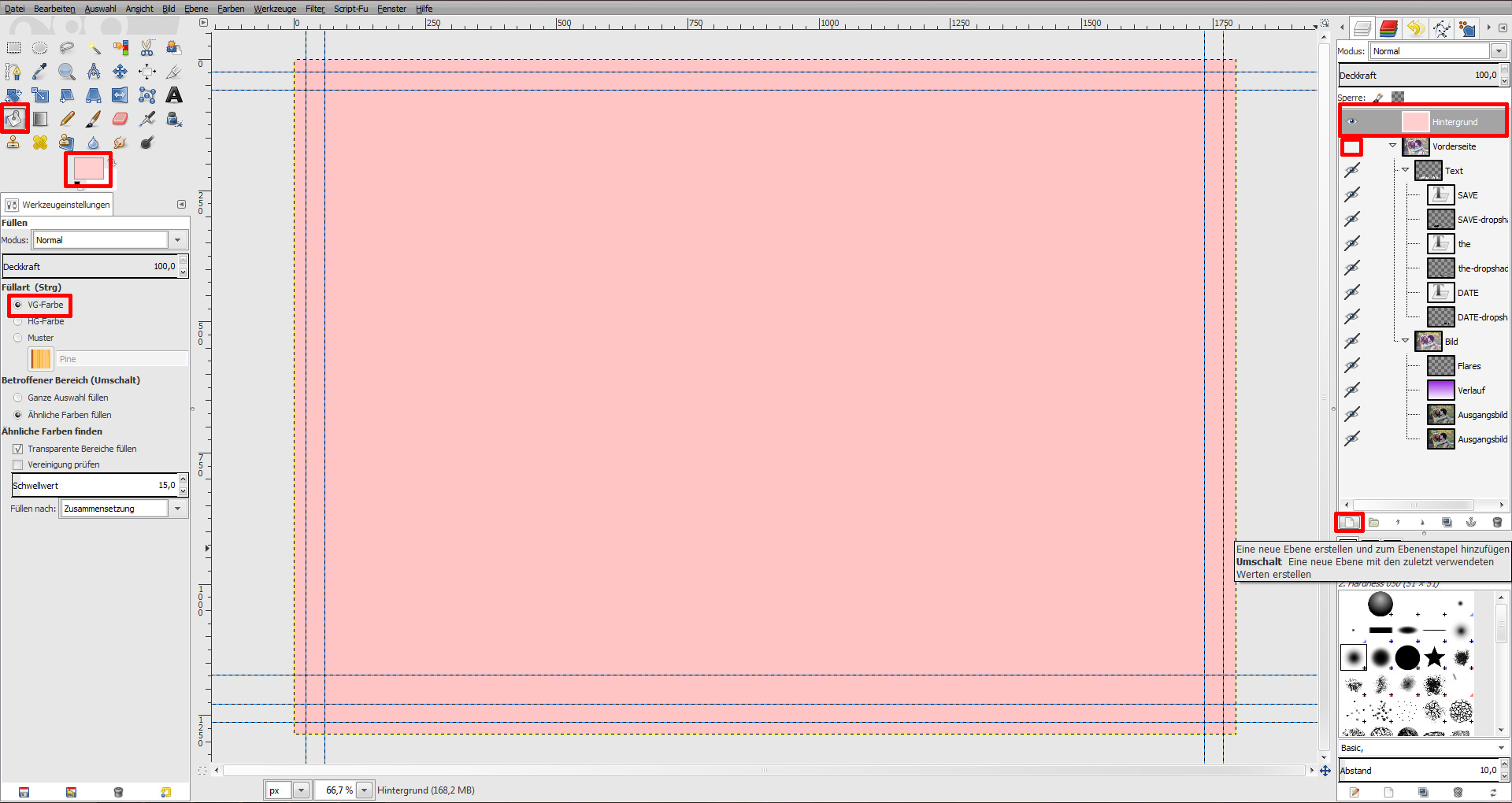Screen dimensions: 1512x803
Task: Activate the Zoom magnifier tool
Action: (67, 71)
